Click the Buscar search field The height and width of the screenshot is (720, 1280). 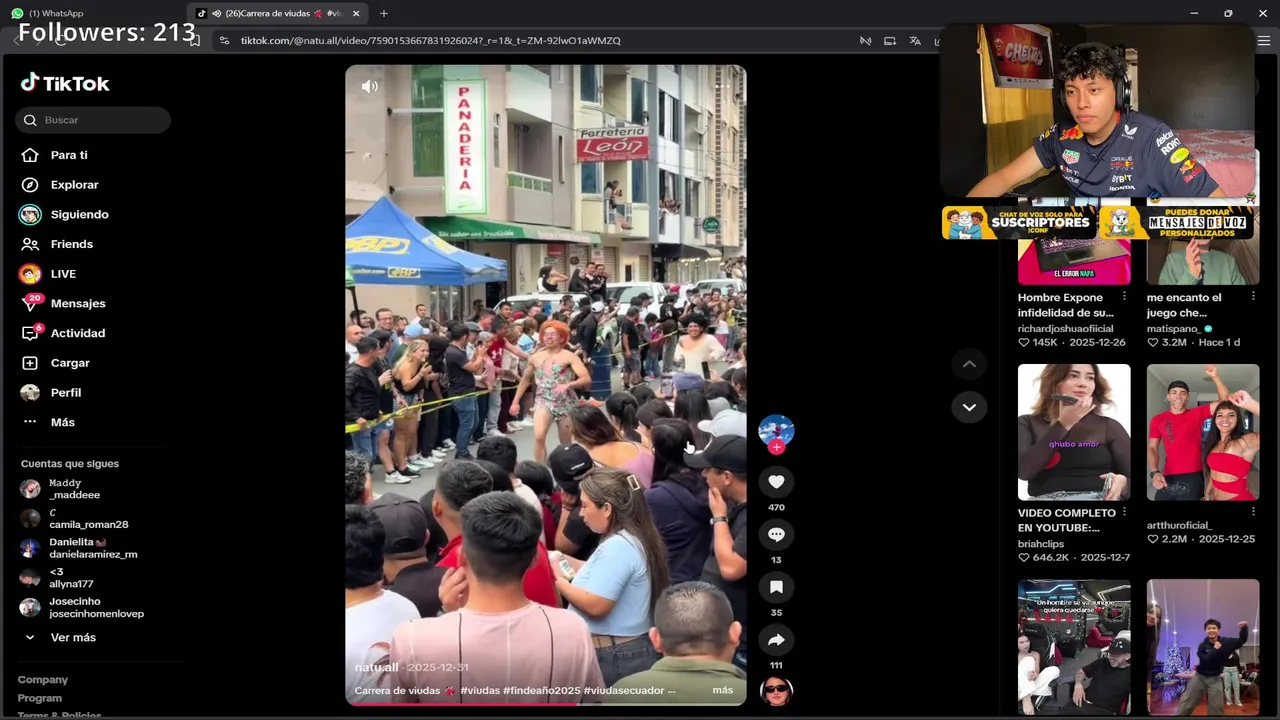pos(93,120)
